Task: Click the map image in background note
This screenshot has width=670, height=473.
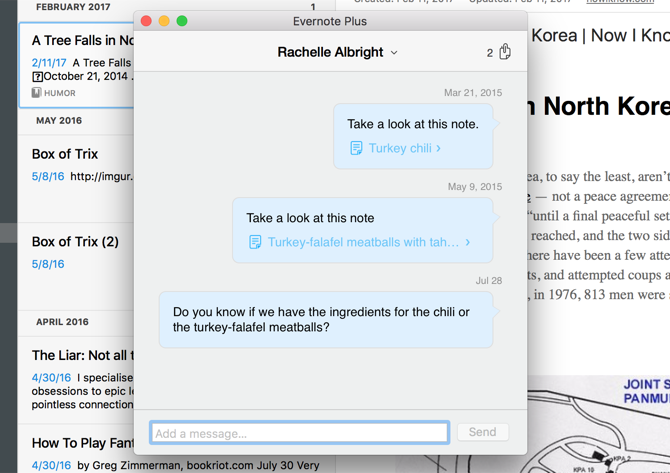Action: pyautogui.click(x=598, y=424)
